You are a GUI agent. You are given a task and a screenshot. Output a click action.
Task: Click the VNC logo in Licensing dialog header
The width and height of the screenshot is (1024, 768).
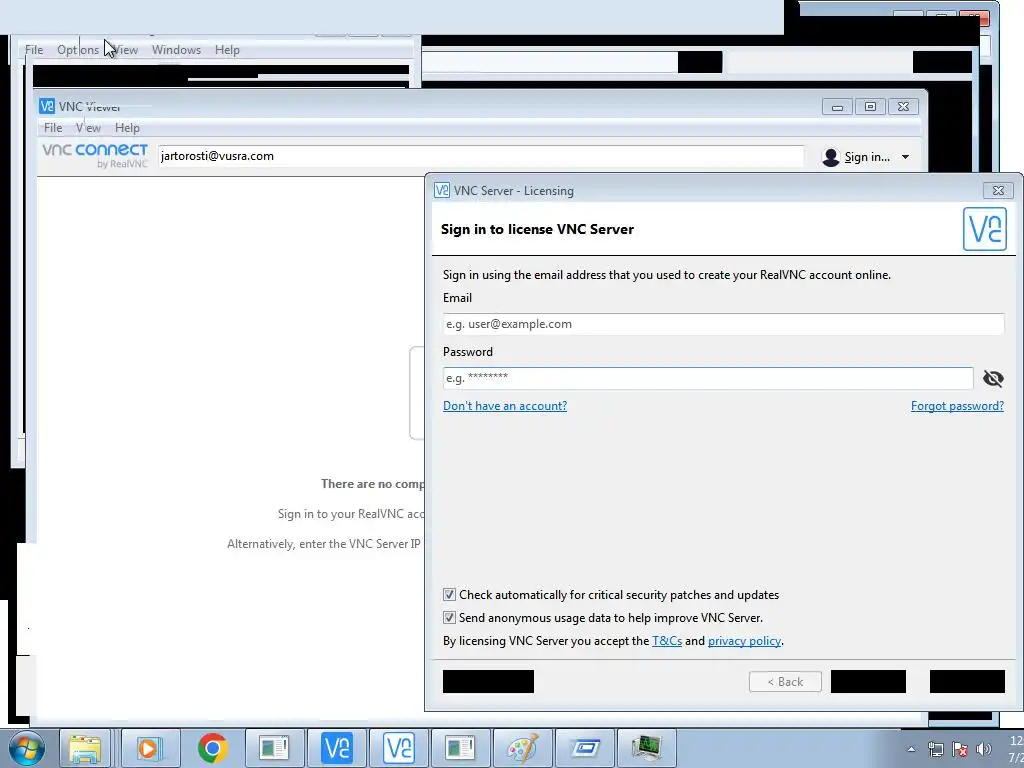pyautogui.click(x=984, y=229)
